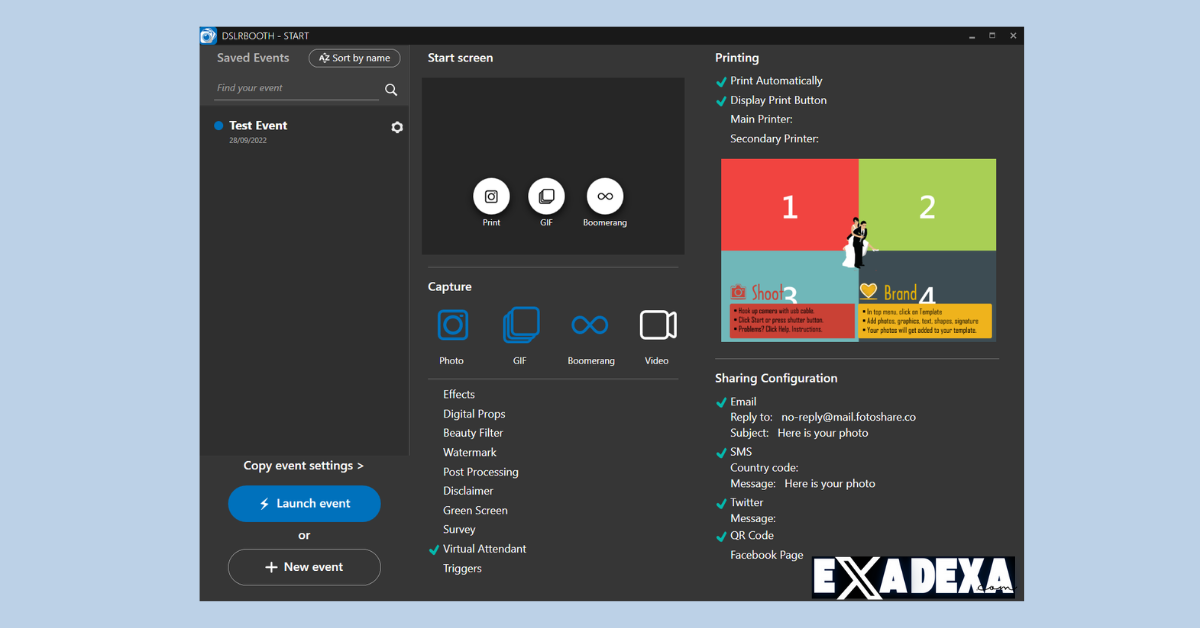Screen dimensions: 1200x628
Task: Click the search magnifier icon in Saved Events
Action: click(390, 89)
